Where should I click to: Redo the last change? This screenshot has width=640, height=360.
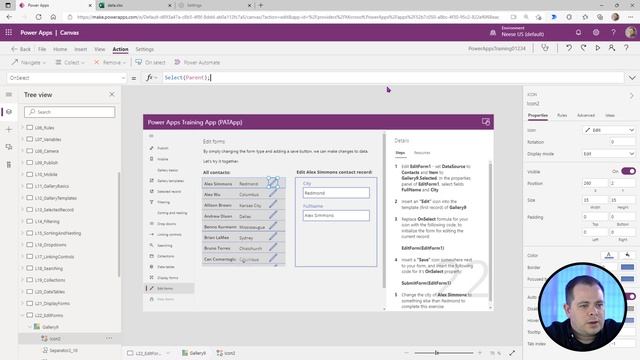click(x=584, y=48)
